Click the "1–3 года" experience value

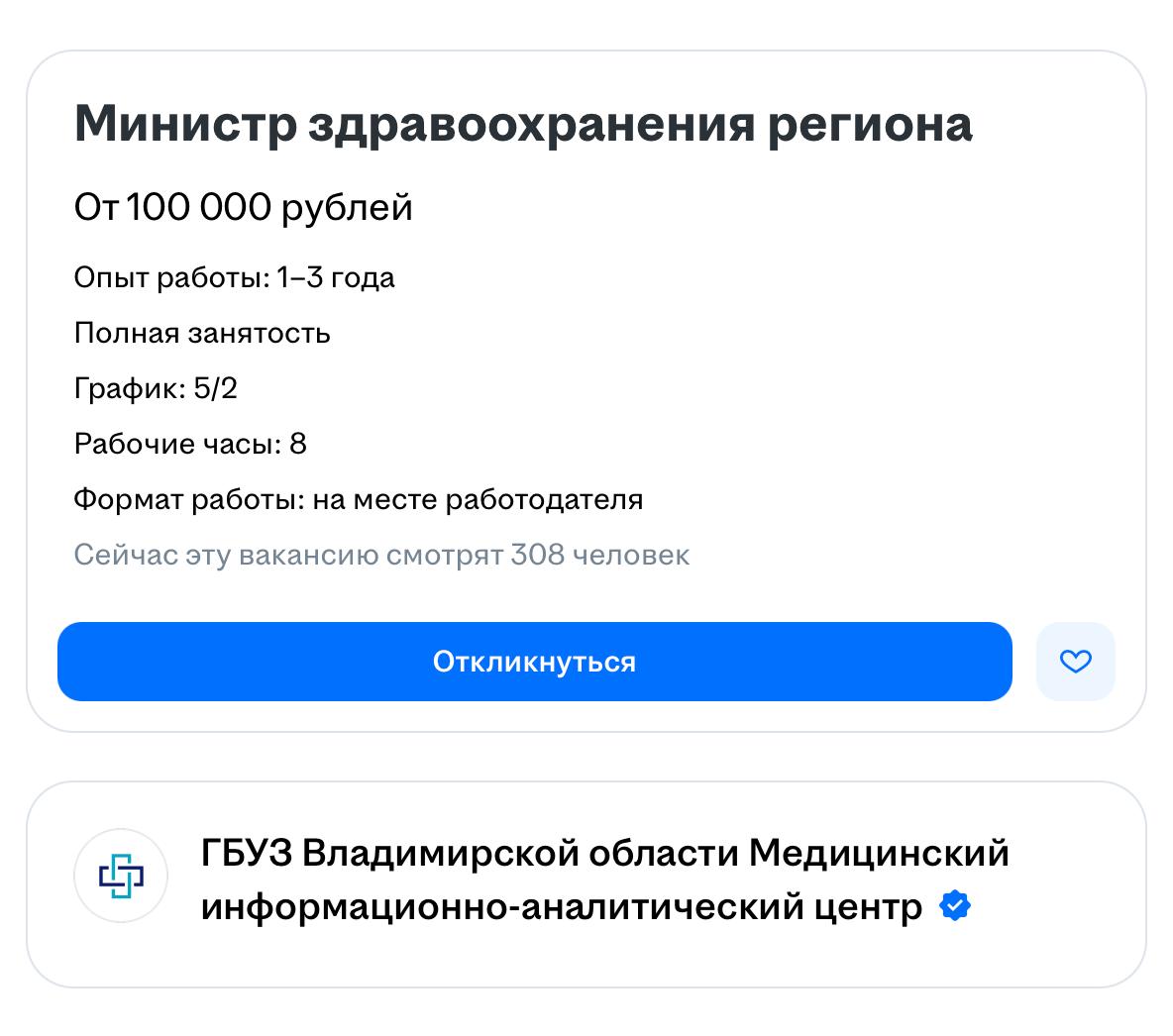coord(336,278)
